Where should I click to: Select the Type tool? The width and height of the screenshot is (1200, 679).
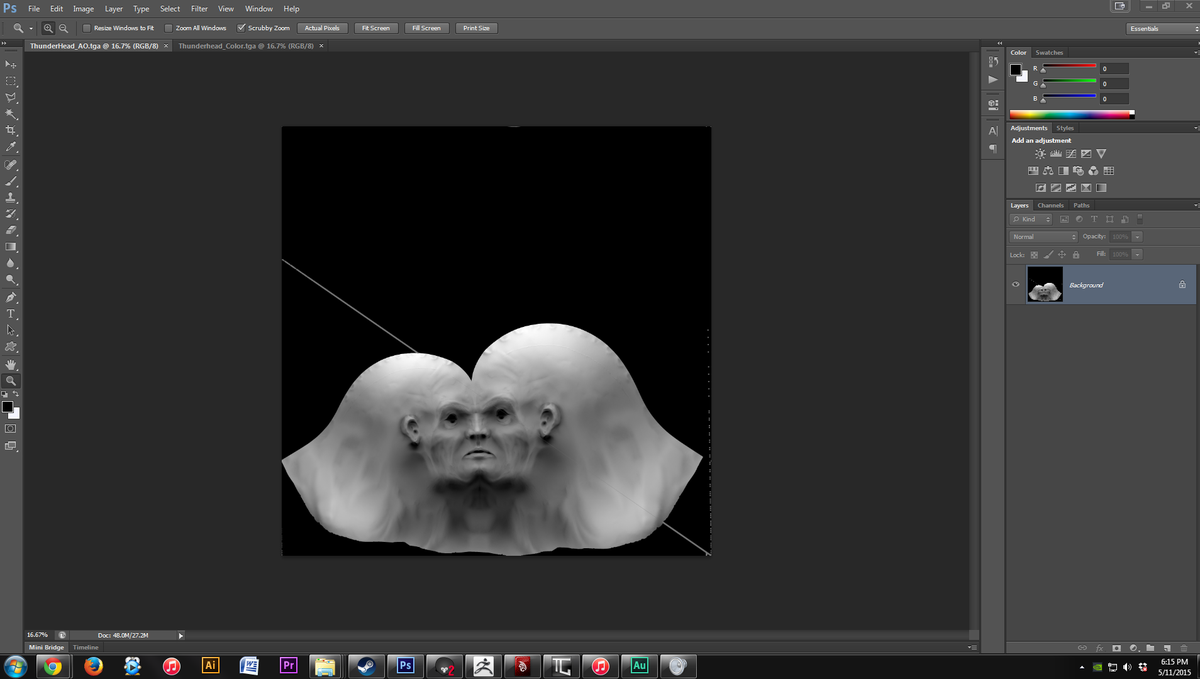click(11, 314)
